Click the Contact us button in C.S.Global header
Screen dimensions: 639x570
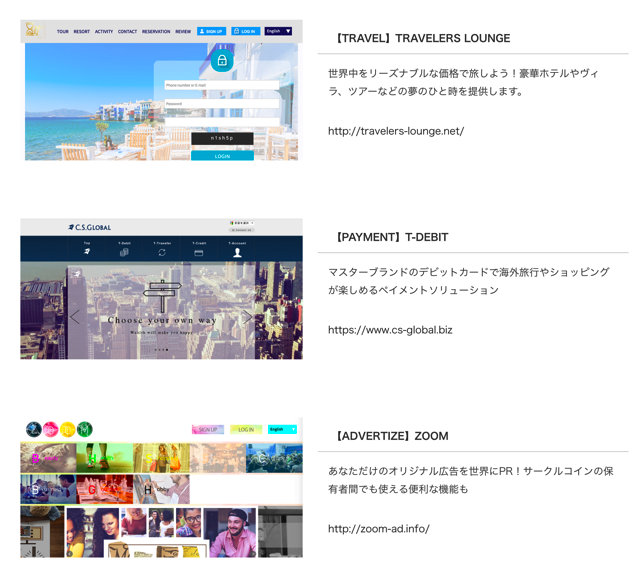click(x=242, y=230)
